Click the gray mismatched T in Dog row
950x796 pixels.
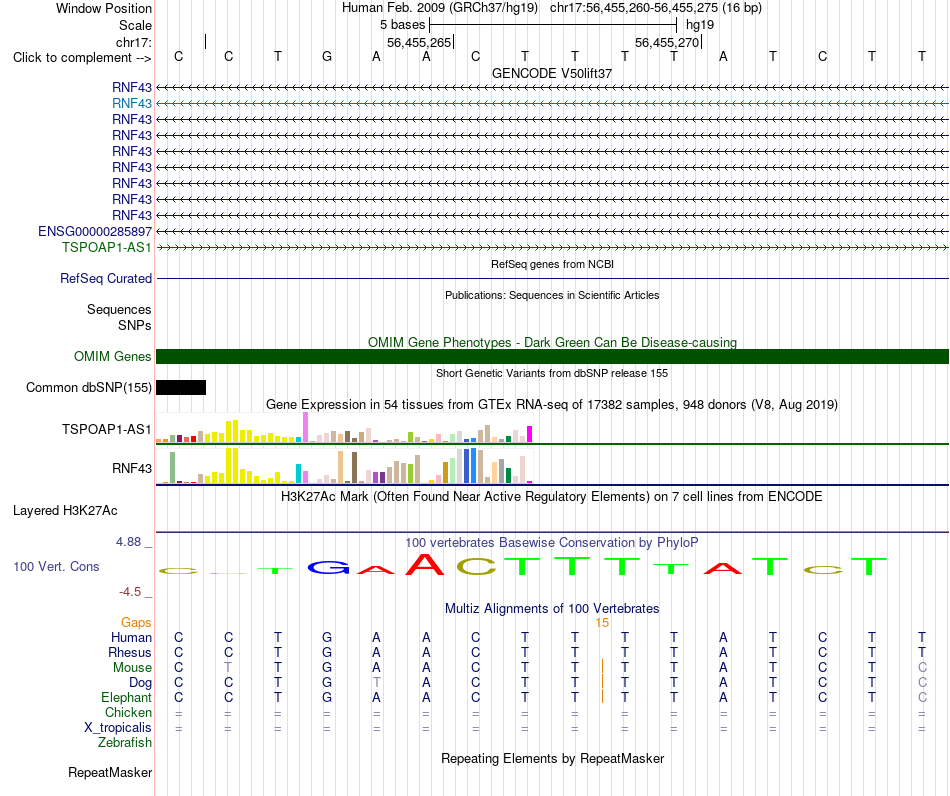[376, 682]
